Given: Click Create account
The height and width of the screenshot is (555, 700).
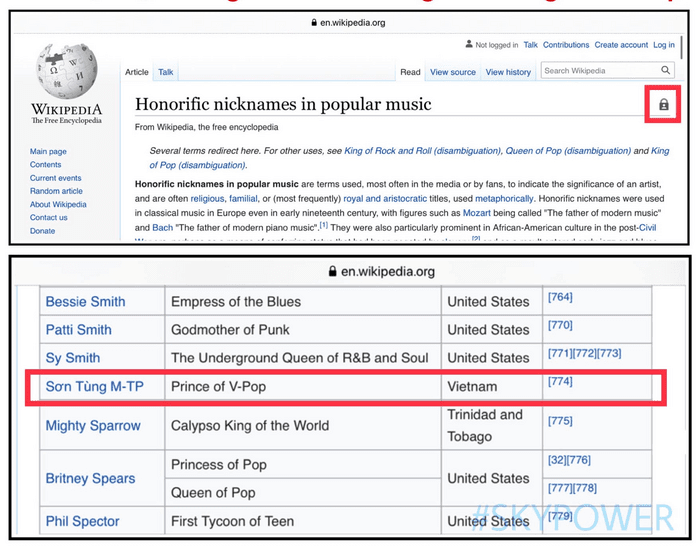Looking at the screenshot, I should (621, 45).
